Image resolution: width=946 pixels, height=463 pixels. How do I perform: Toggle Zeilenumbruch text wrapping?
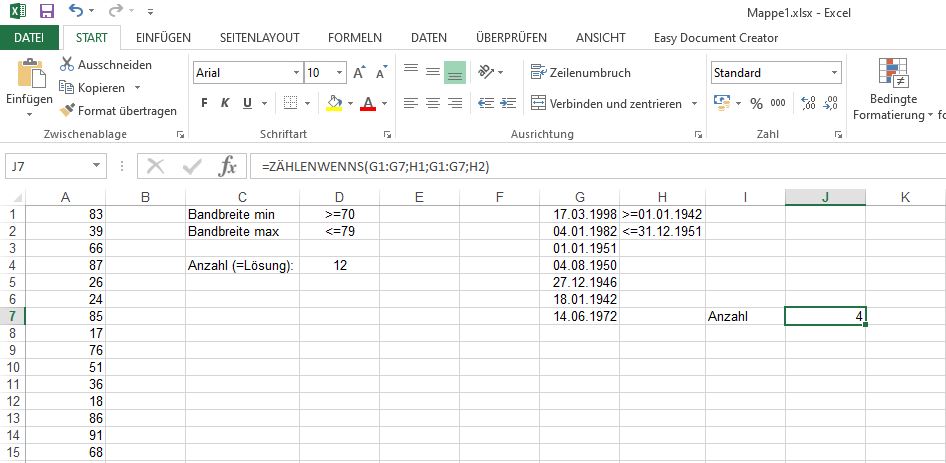pyautogui.click(x=582, y=73)
